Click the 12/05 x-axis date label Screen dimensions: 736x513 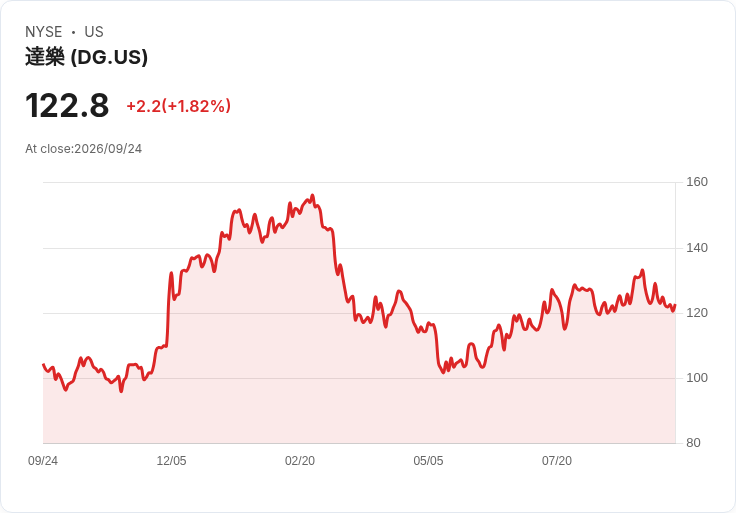coord(171,461)
